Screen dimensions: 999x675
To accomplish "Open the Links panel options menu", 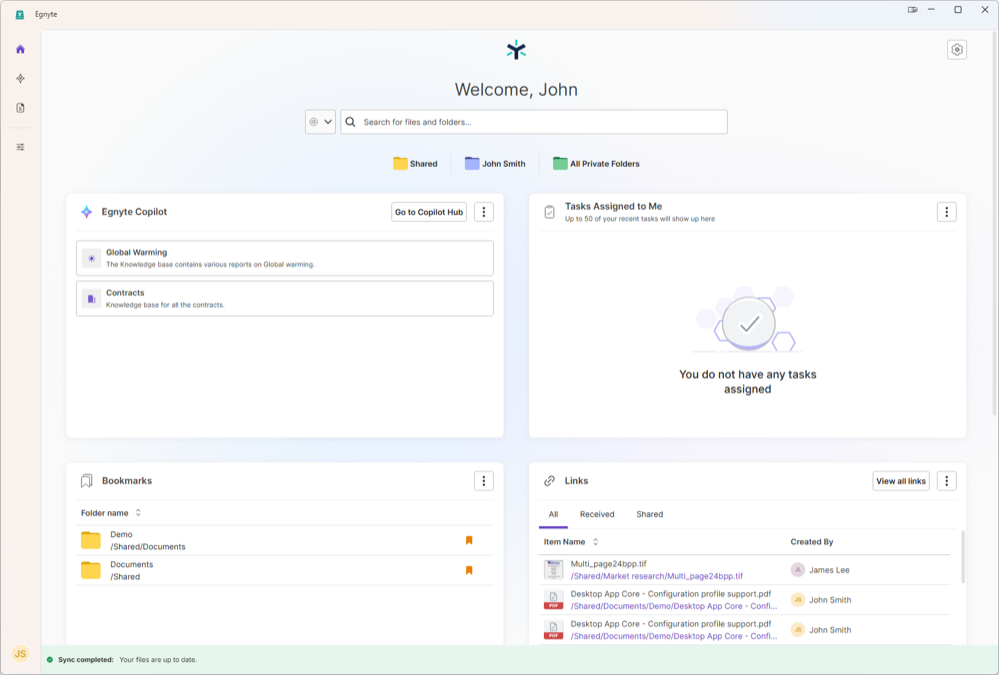I will [946, 481].
